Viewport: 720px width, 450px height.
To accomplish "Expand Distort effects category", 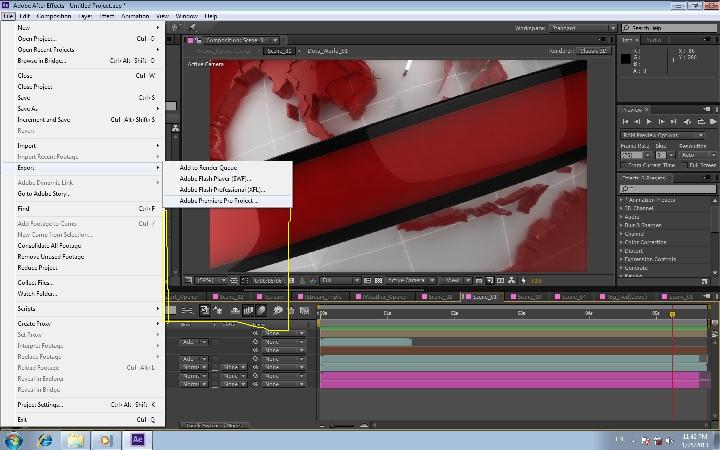I will pos(622,251).
